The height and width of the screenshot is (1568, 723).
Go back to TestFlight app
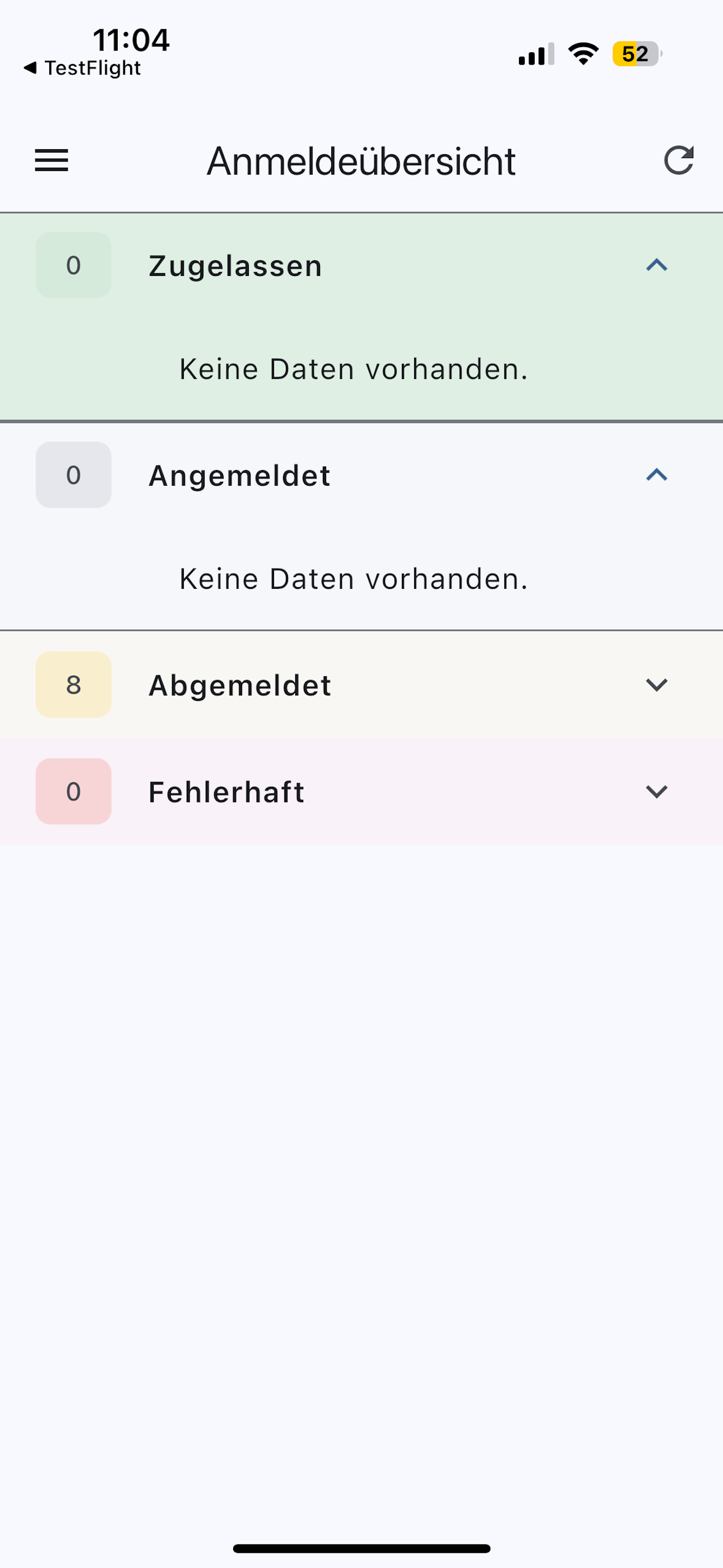pos(82,68)
